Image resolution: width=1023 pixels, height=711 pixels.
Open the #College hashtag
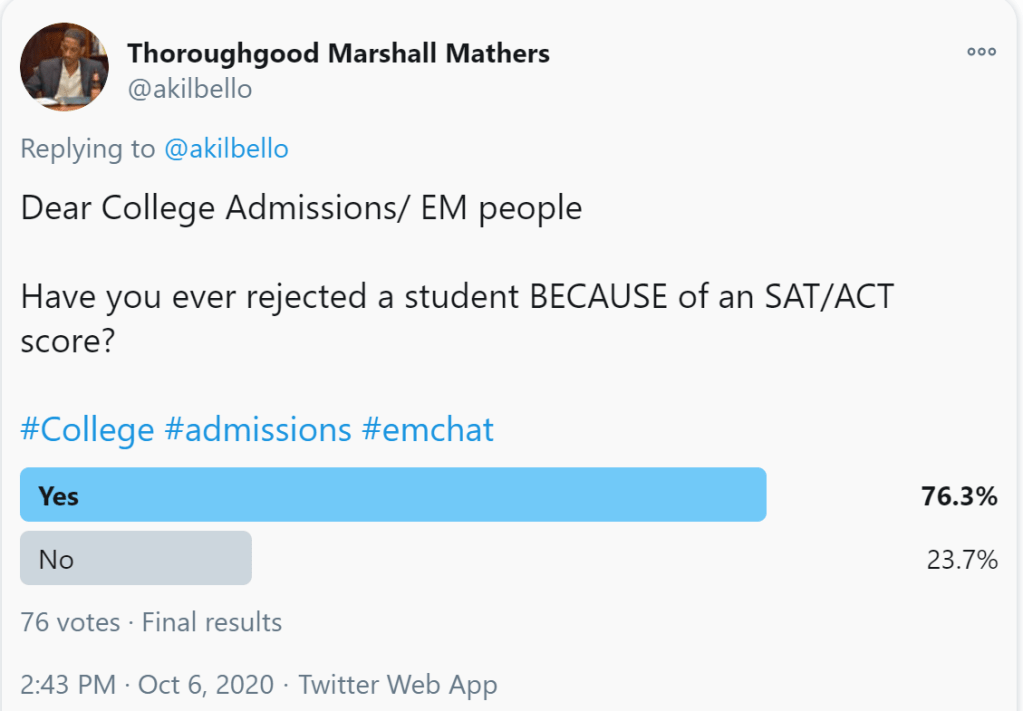pos(87,430)
